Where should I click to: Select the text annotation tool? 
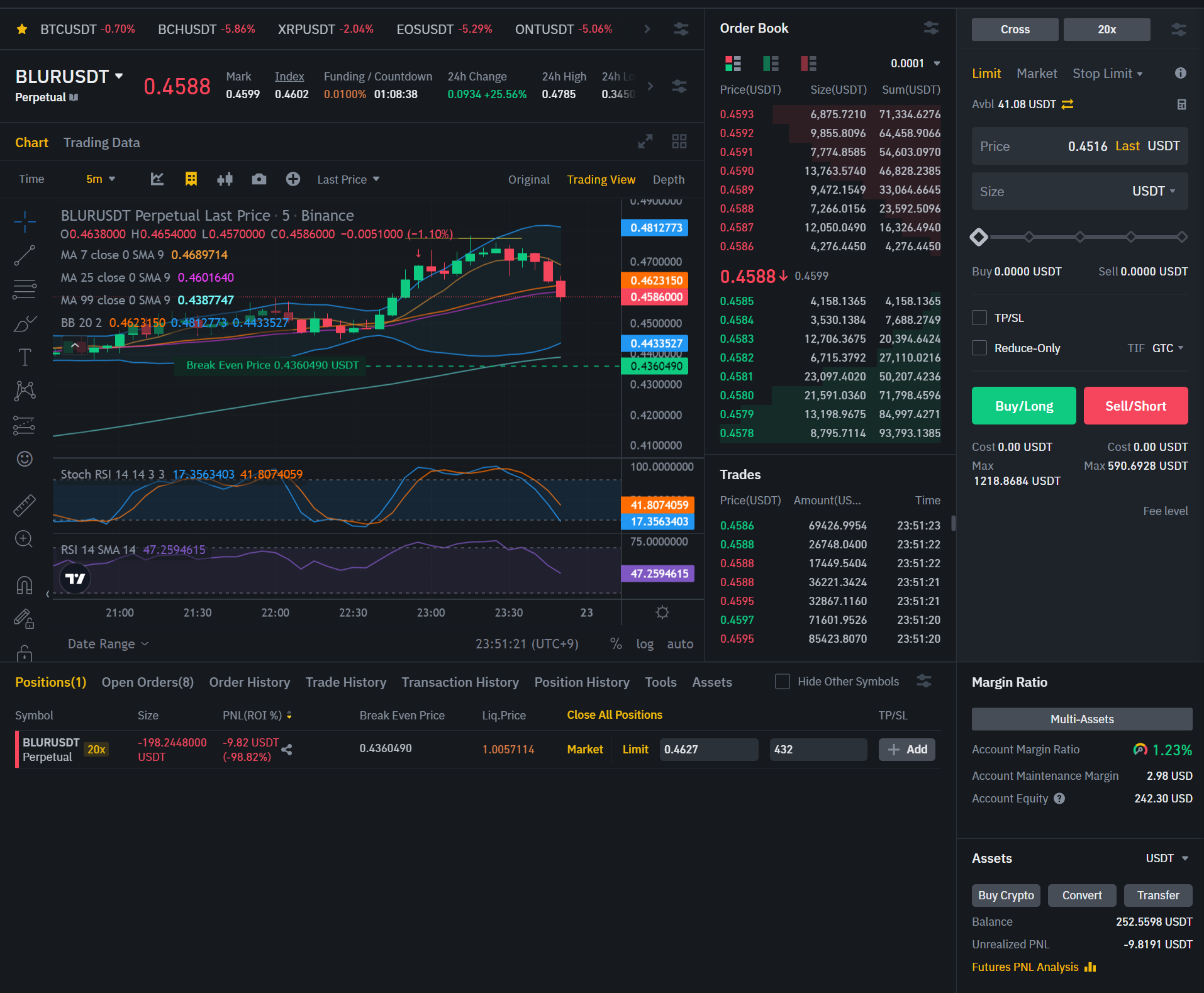click(25, 357)
